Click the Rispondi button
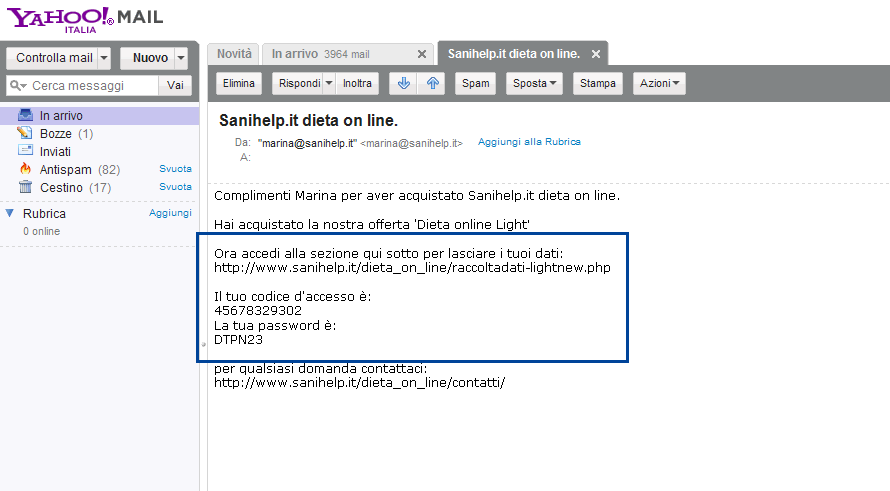The width and height of the screenshot is (890, 491). point(298,83)
